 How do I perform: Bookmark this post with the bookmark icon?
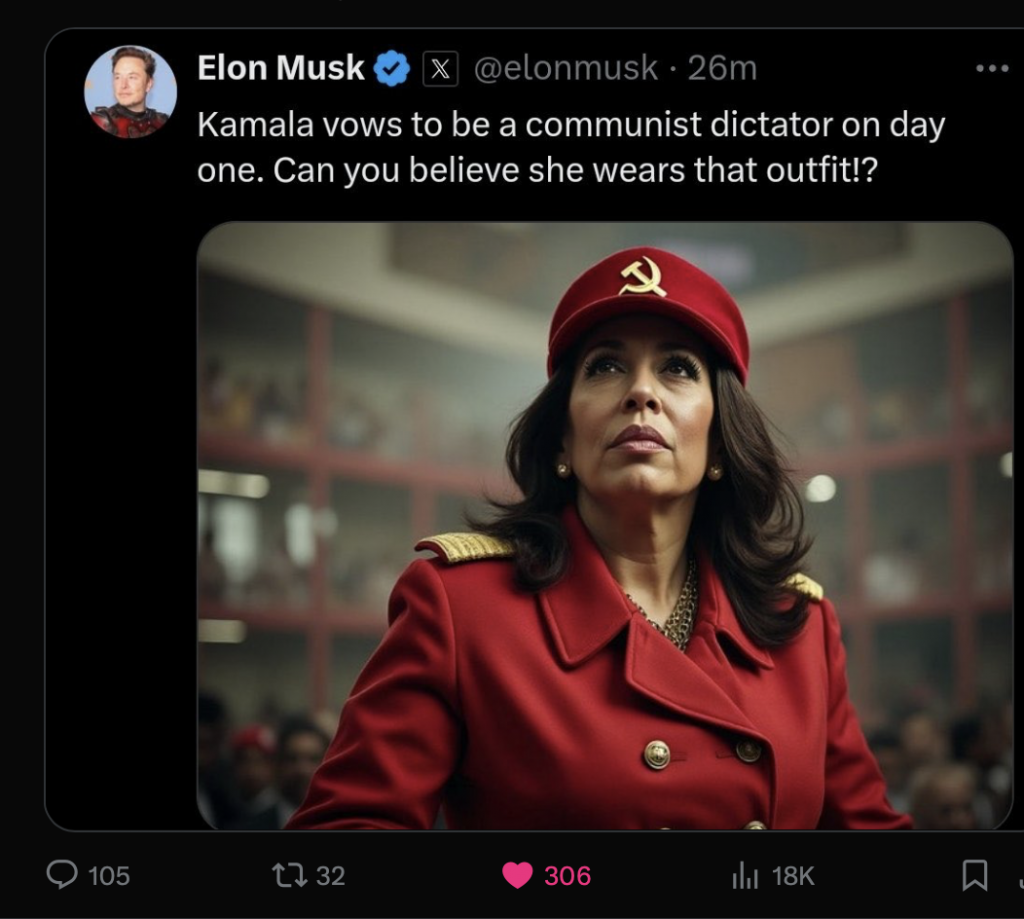(974, 876)
